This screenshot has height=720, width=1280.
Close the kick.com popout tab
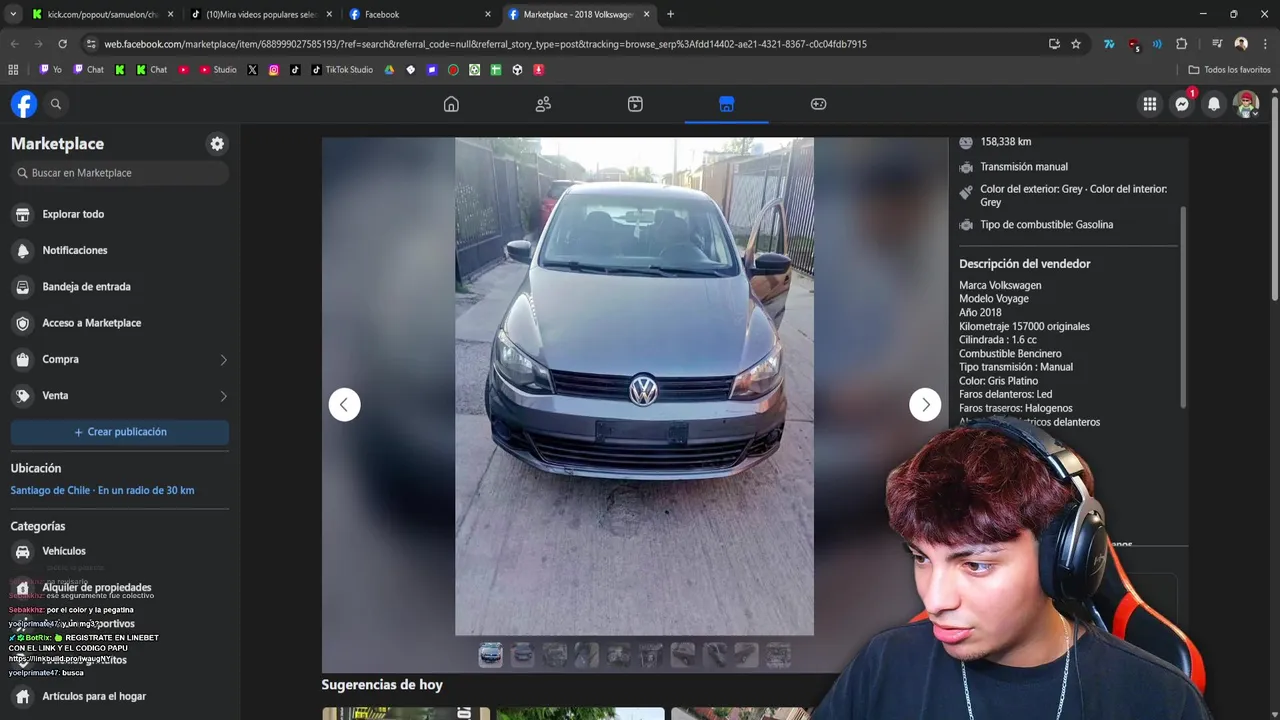170,14
